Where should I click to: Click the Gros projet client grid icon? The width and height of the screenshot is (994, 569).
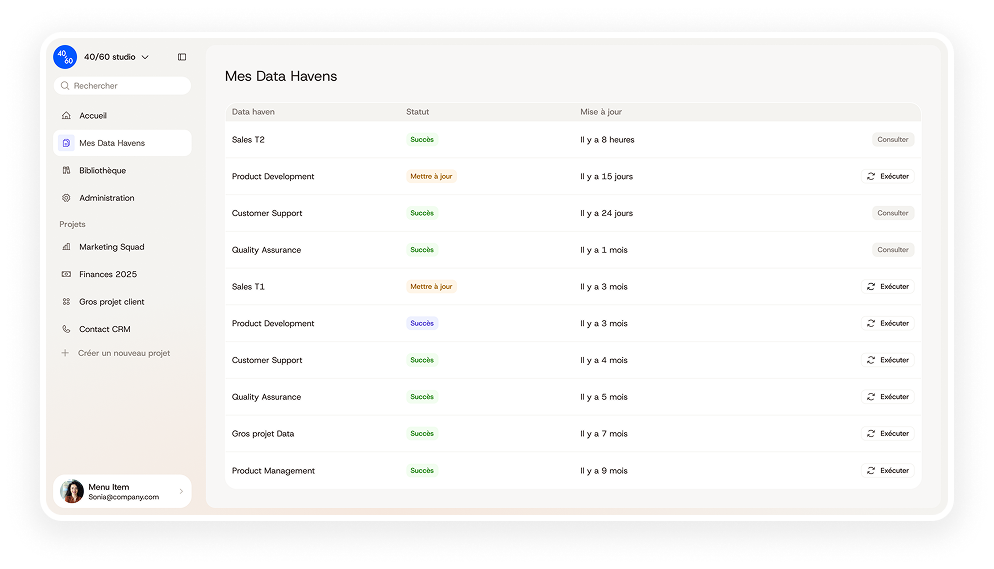coord(66,302)
